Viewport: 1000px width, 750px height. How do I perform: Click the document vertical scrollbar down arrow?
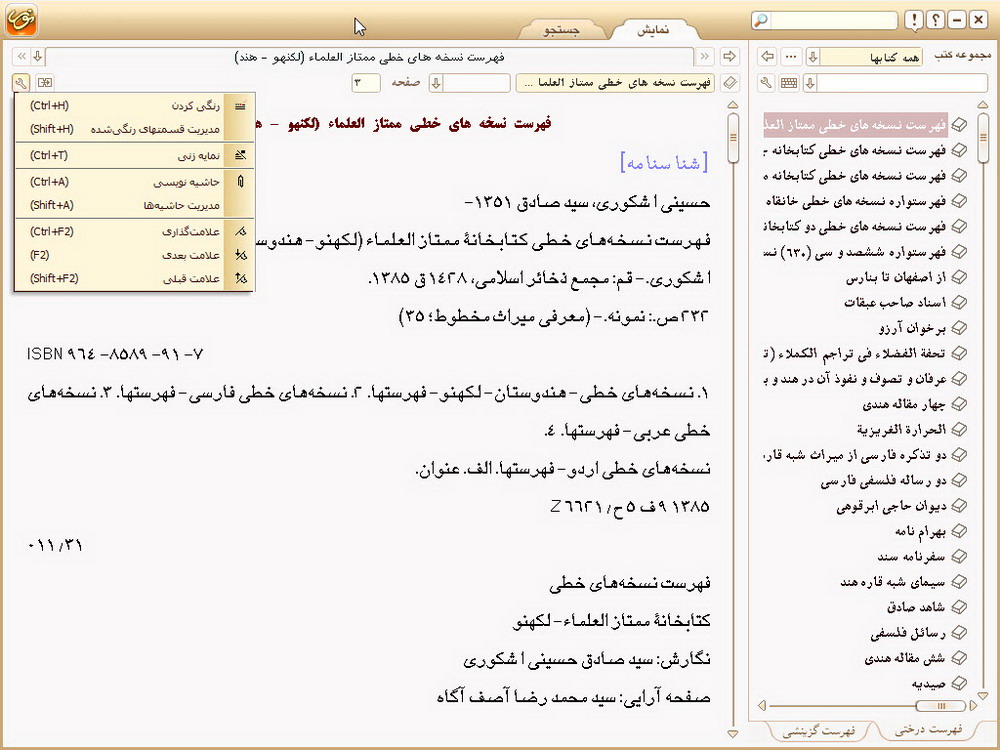point(733,733)
